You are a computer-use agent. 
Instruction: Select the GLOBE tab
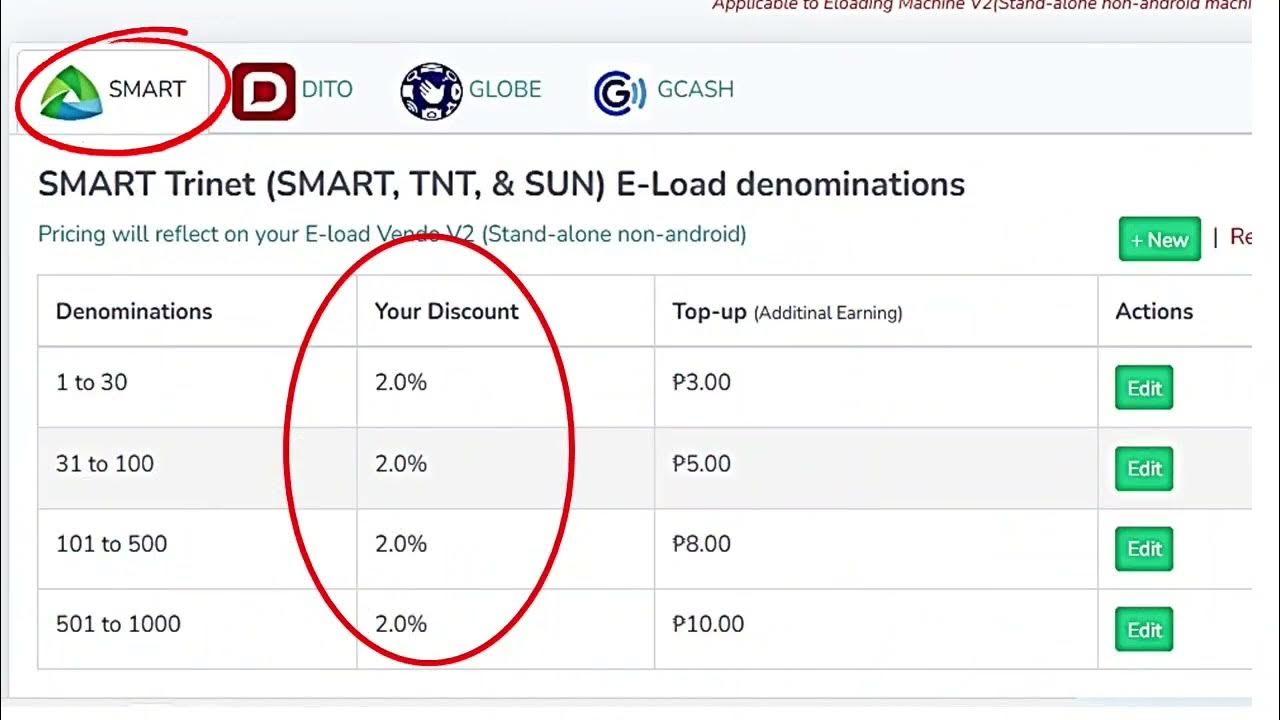tap(505, 89)
